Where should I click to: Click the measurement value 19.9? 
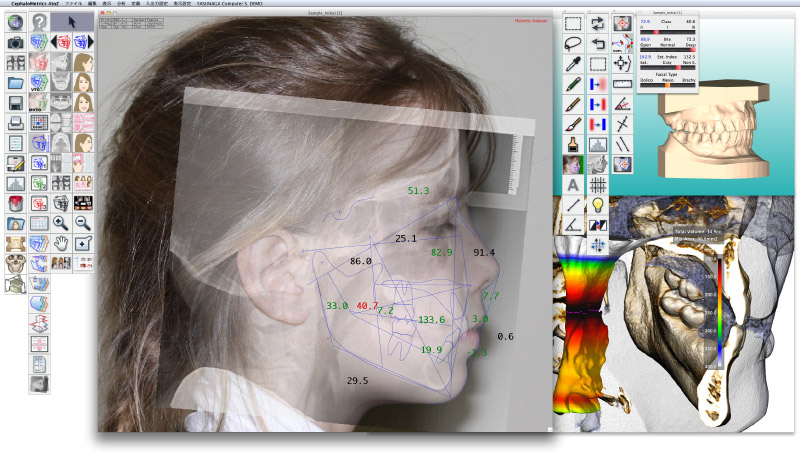pyautogui.click(x=432, y=350)
